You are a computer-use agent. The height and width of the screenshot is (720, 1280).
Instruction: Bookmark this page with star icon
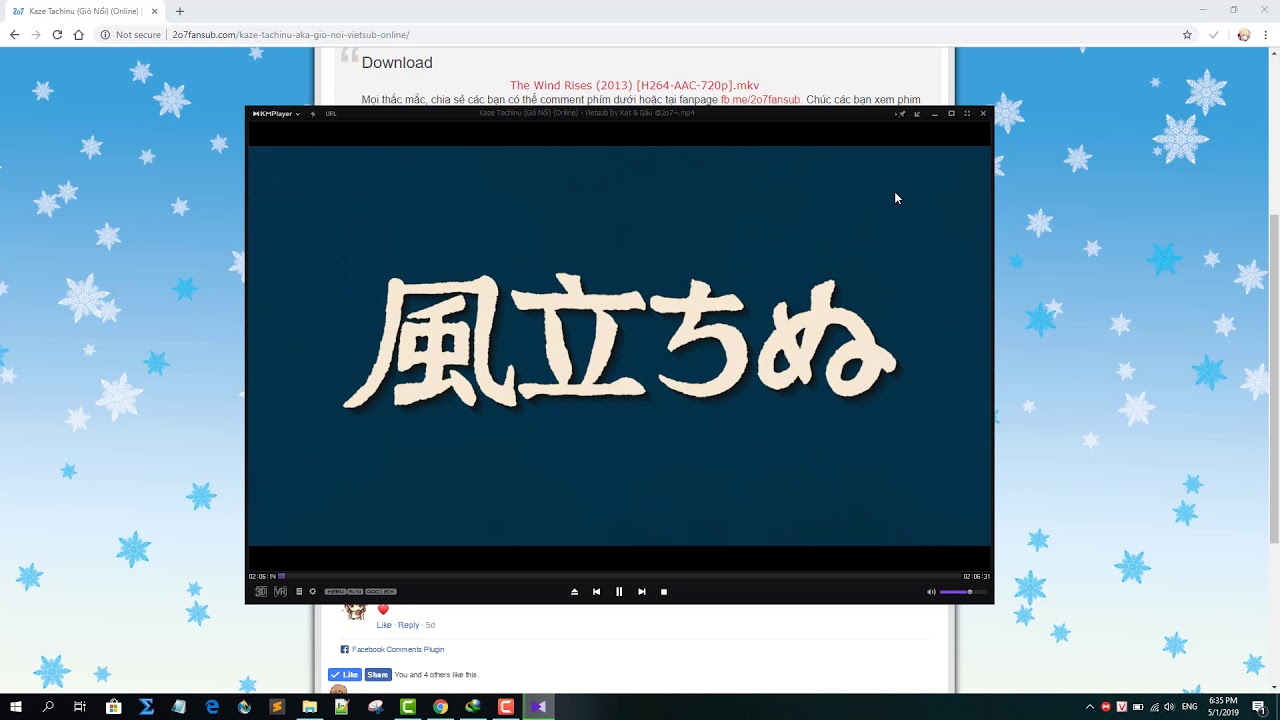click(1187, 34)
